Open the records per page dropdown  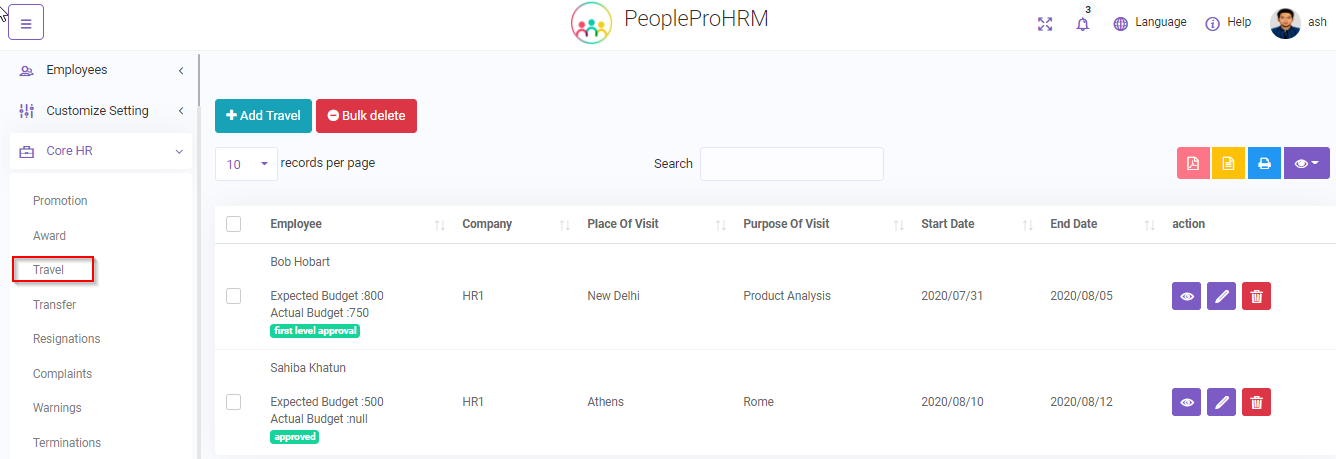[x=246, y=164]
